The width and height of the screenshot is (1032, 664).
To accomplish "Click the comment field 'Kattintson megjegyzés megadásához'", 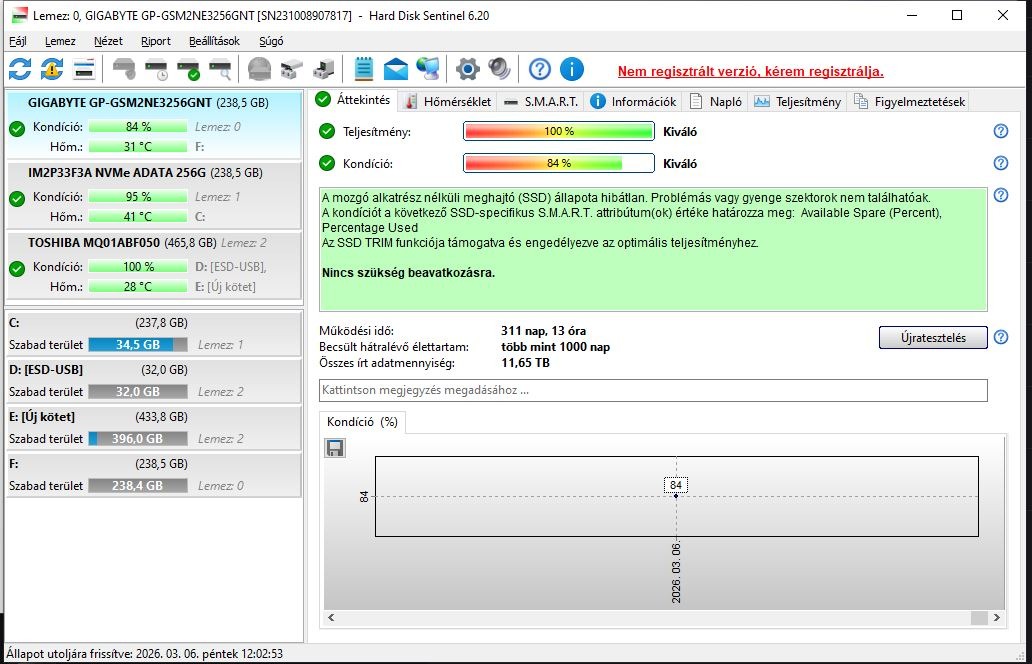I will click(x=653, y=390).
